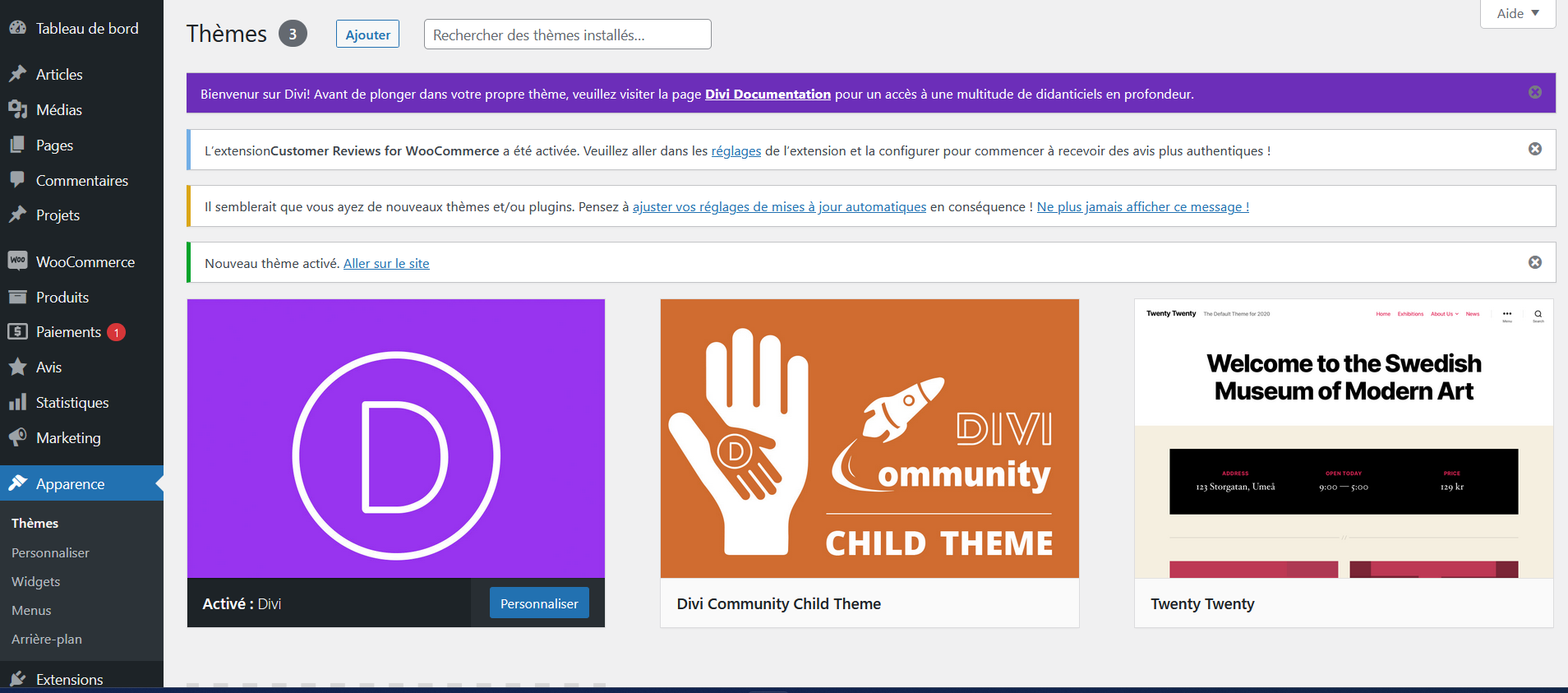Open the Menus submenu item
The image size is (1568, 693).
coord(31,610)
